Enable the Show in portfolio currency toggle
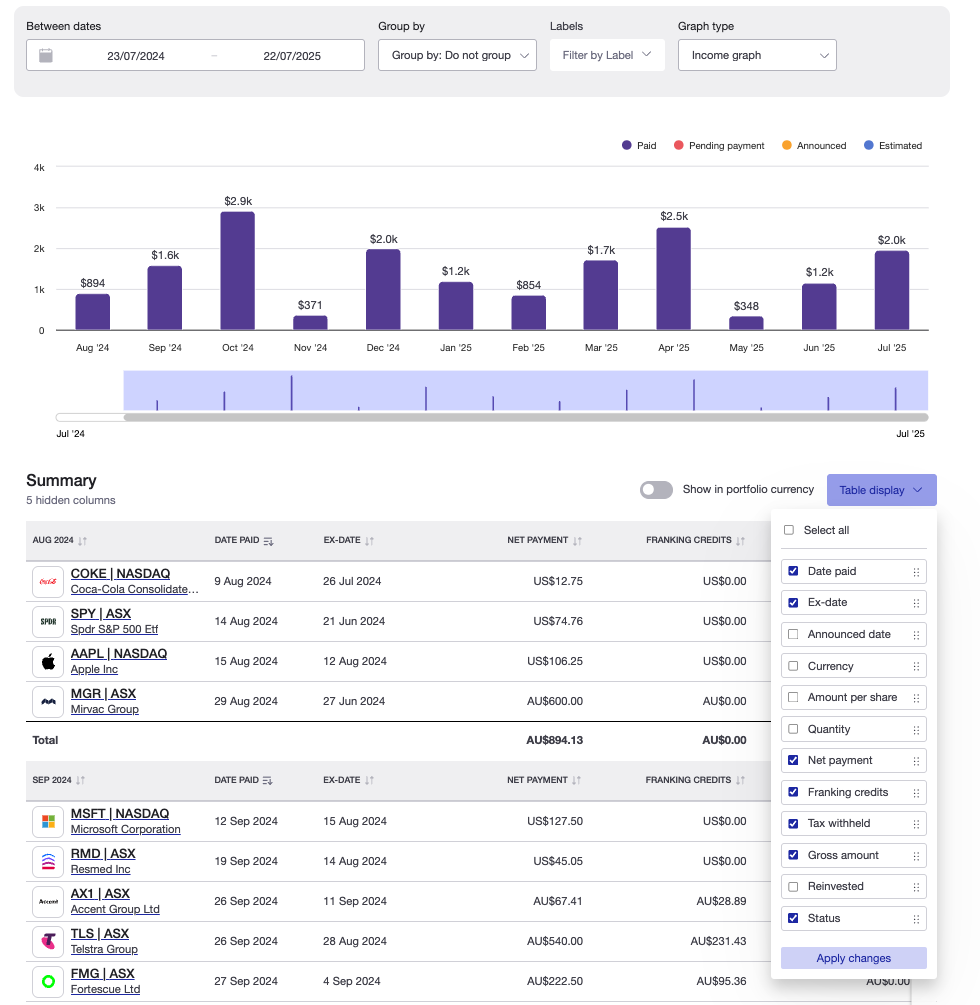 pos(656,490)
